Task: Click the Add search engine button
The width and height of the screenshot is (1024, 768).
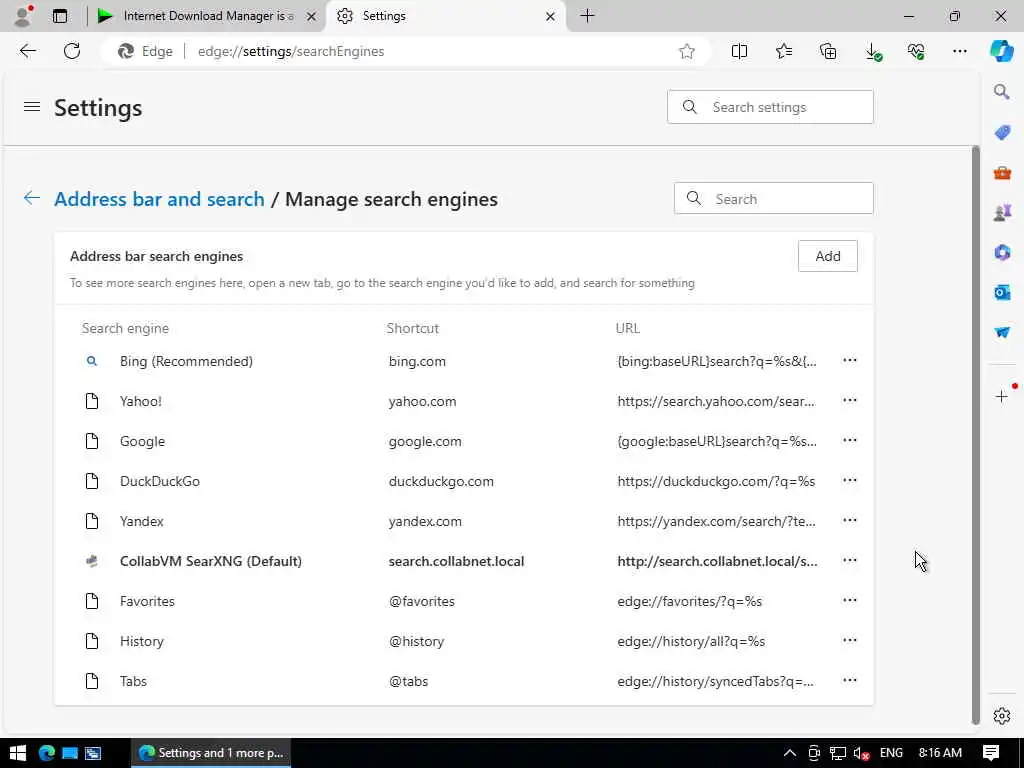Action: 827,256
